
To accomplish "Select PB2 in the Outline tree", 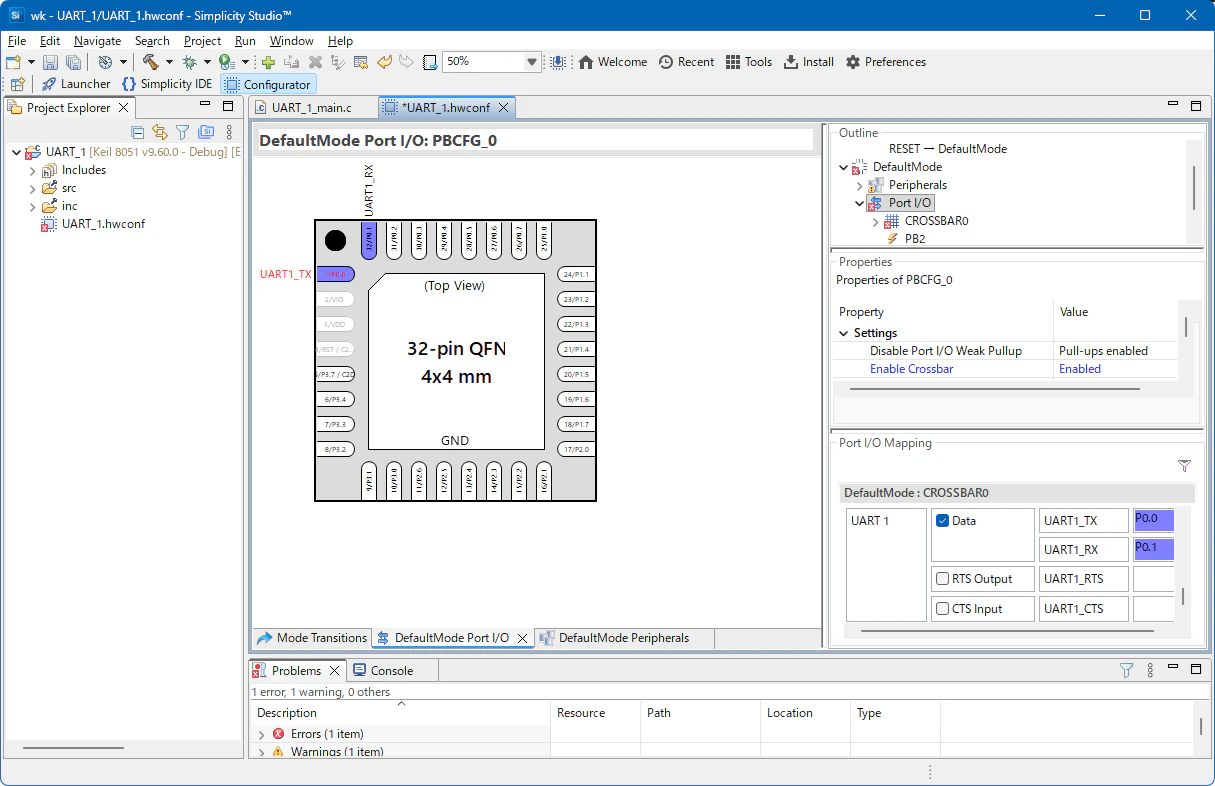I will 915,239.
